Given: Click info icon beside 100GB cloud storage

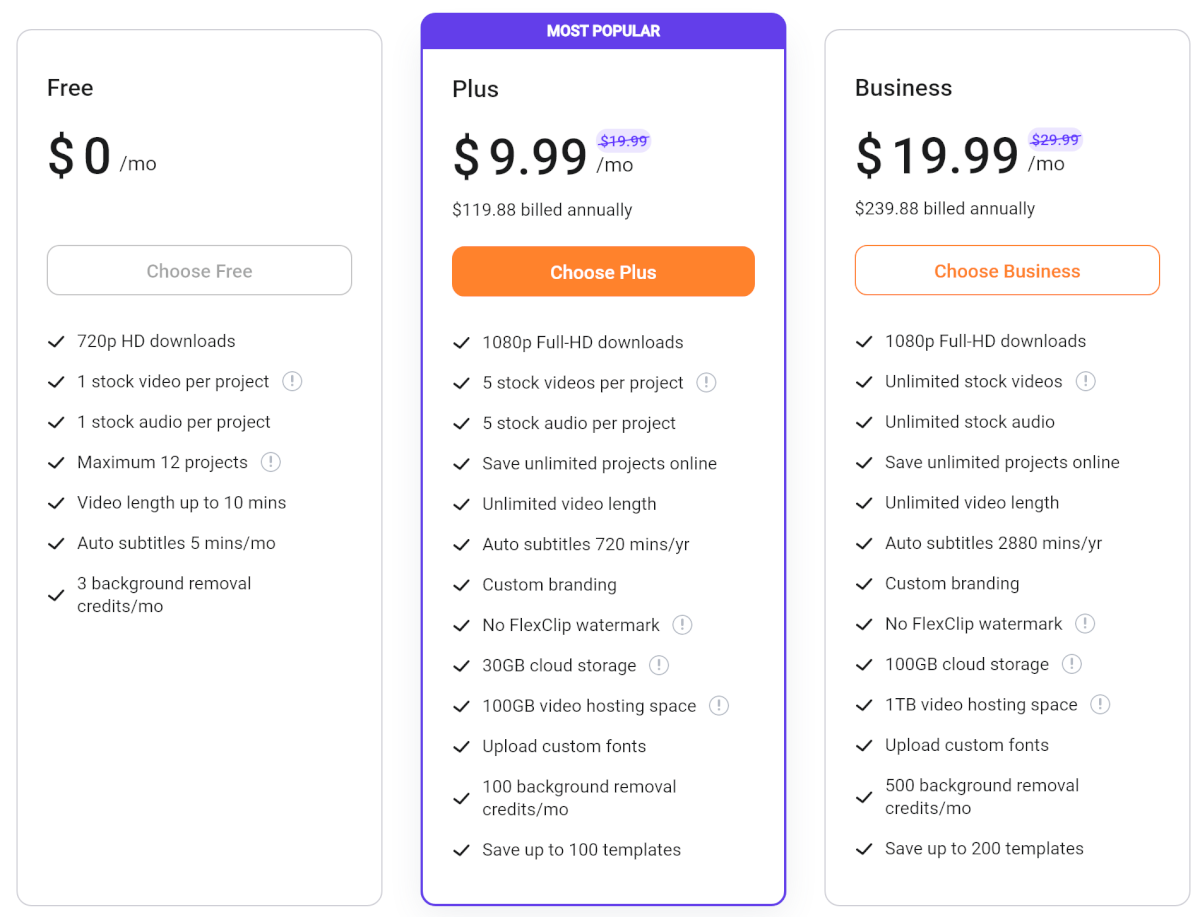Looking at the screenshot, I should 1071,664.
